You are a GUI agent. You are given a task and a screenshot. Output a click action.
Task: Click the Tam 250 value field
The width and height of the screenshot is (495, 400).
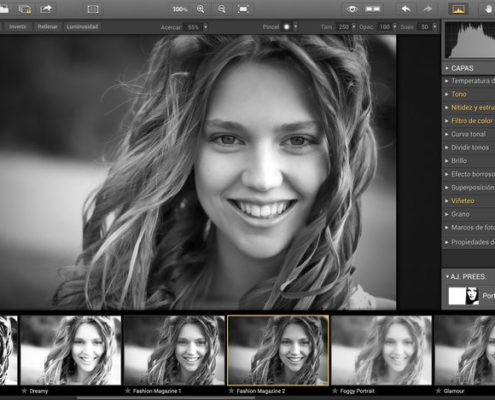pyautogui.click(x=343, y=27)
